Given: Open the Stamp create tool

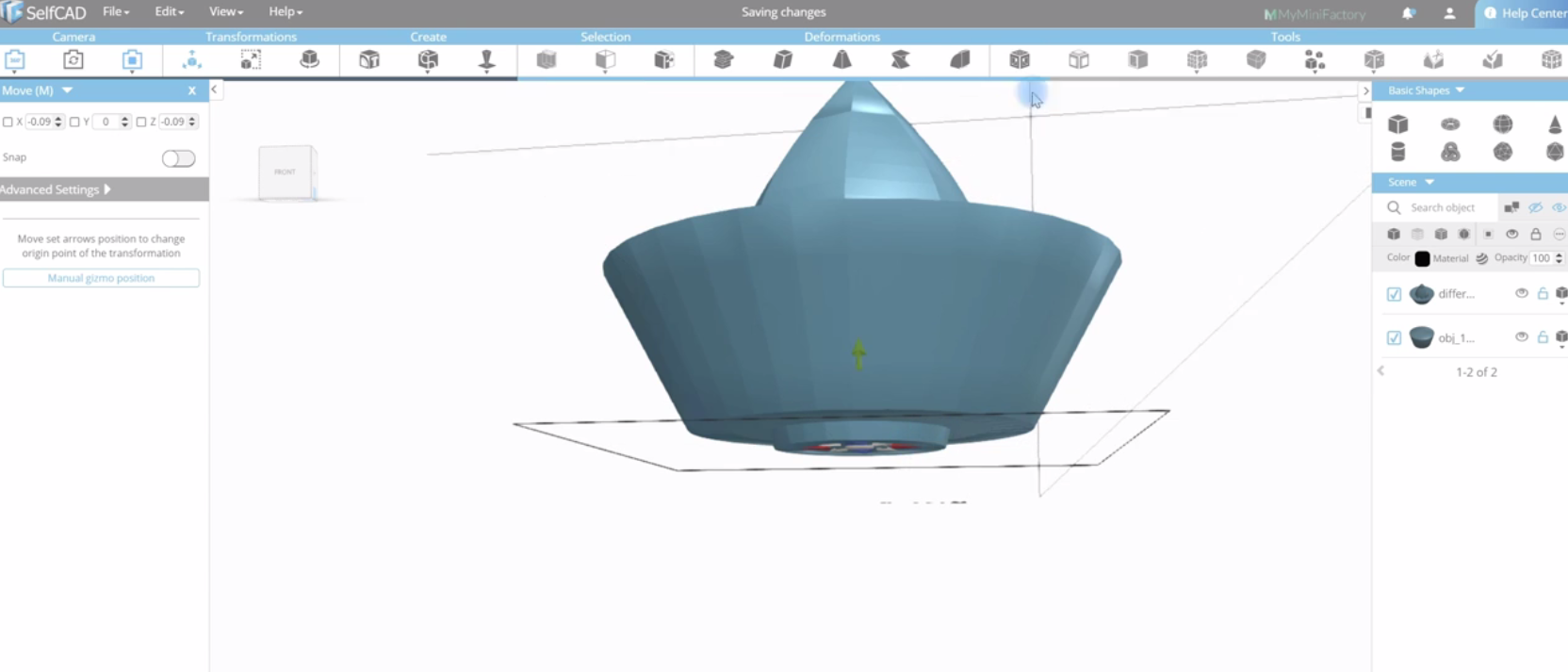Looking at the screenshot, I should [x=487, y=60].
